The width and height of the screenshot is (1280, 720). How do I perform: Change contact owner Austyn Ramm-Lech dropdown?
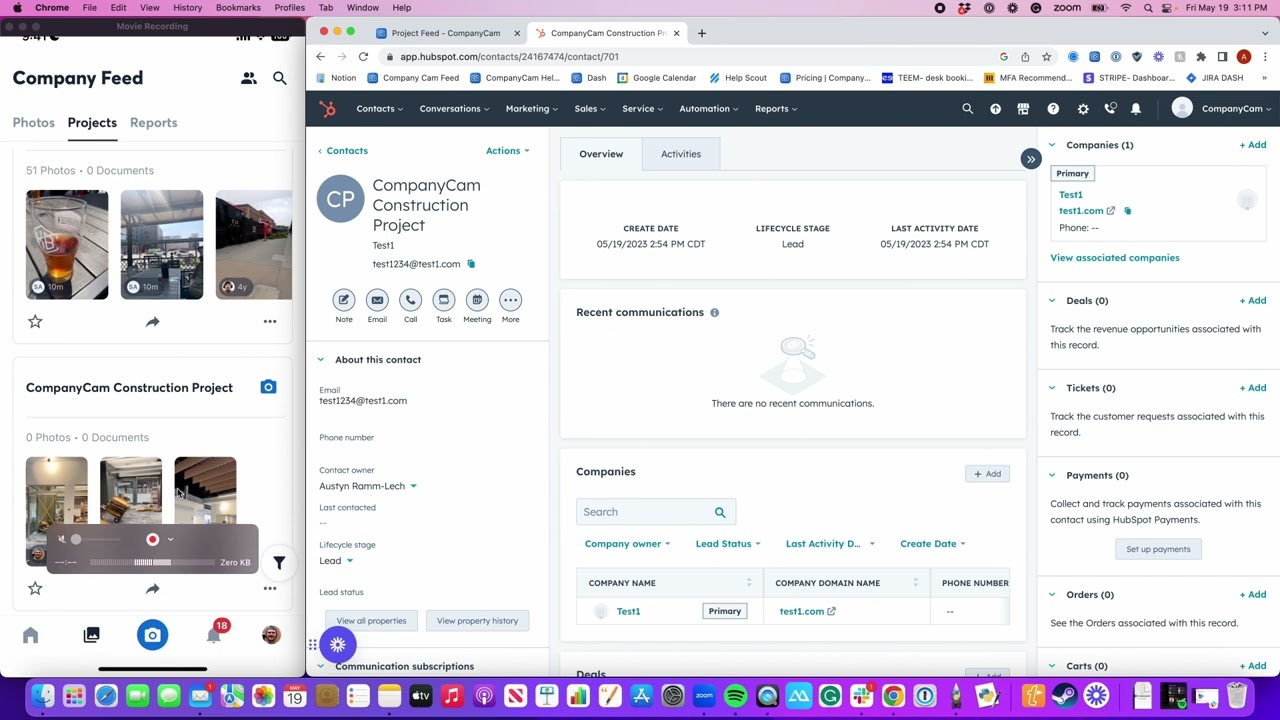click(x=367, y=486)
